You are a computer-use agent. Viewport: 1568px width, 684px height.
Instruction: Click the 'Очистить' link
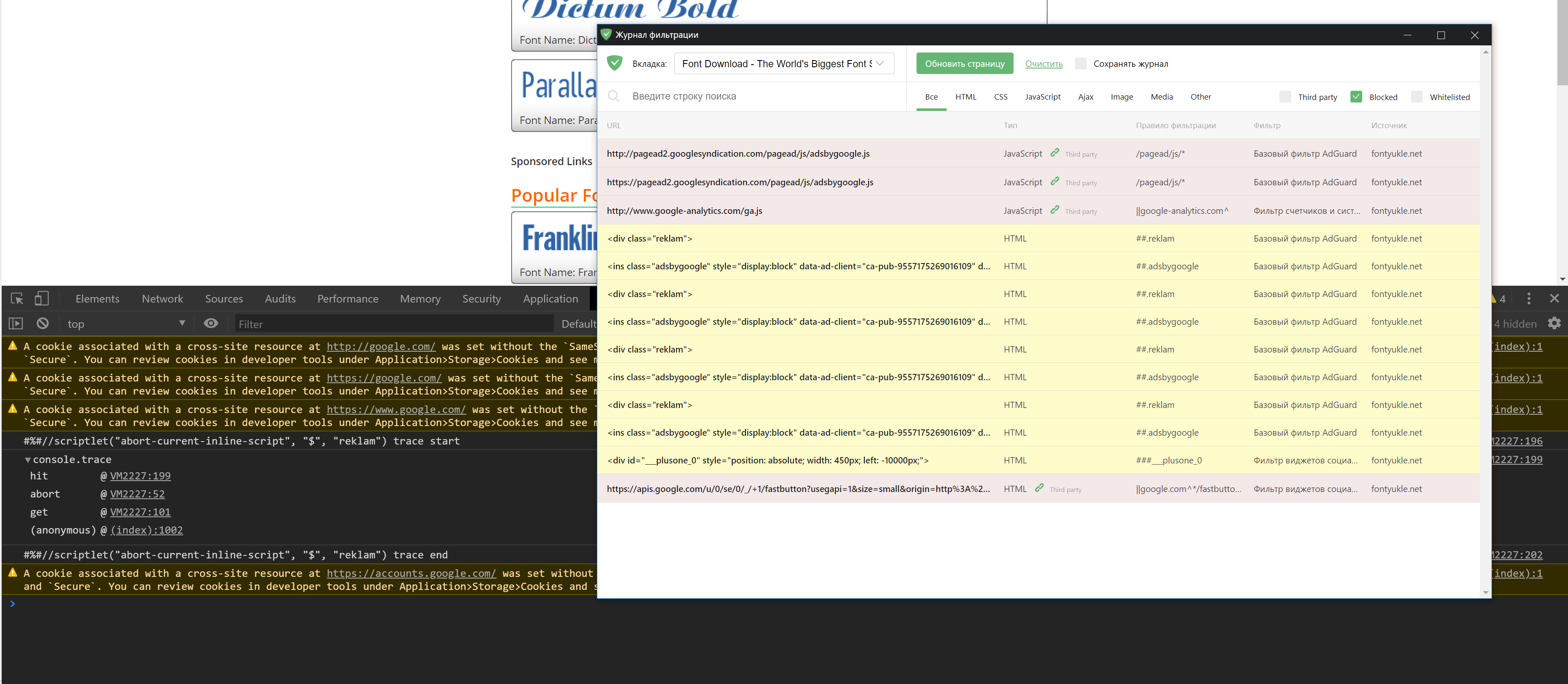tap(1043, 63)
